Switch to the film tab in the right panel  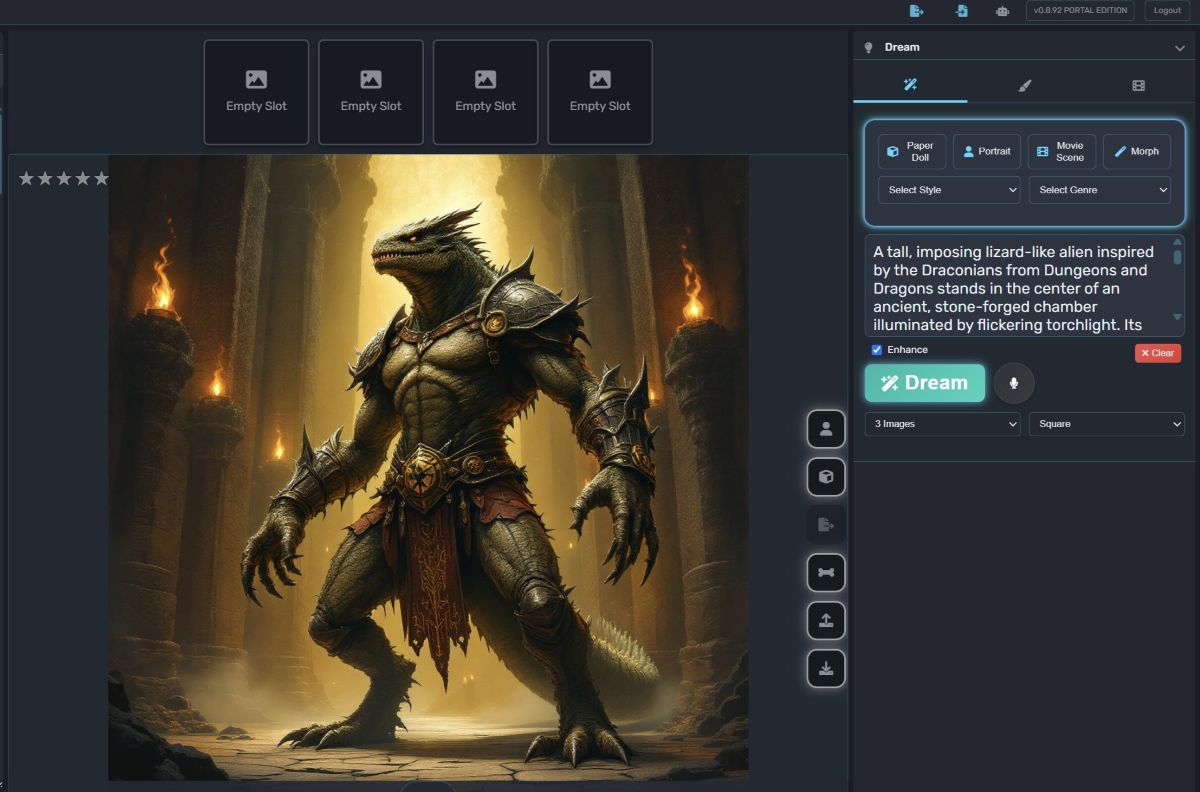[x=1137, y=85]
